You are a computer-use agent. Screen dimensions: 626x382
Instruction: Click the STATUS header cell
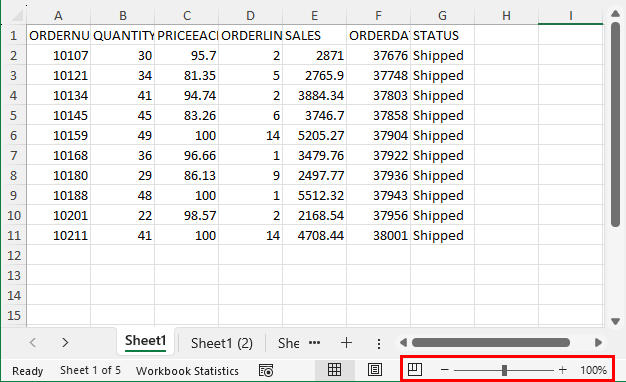point(442,35)
